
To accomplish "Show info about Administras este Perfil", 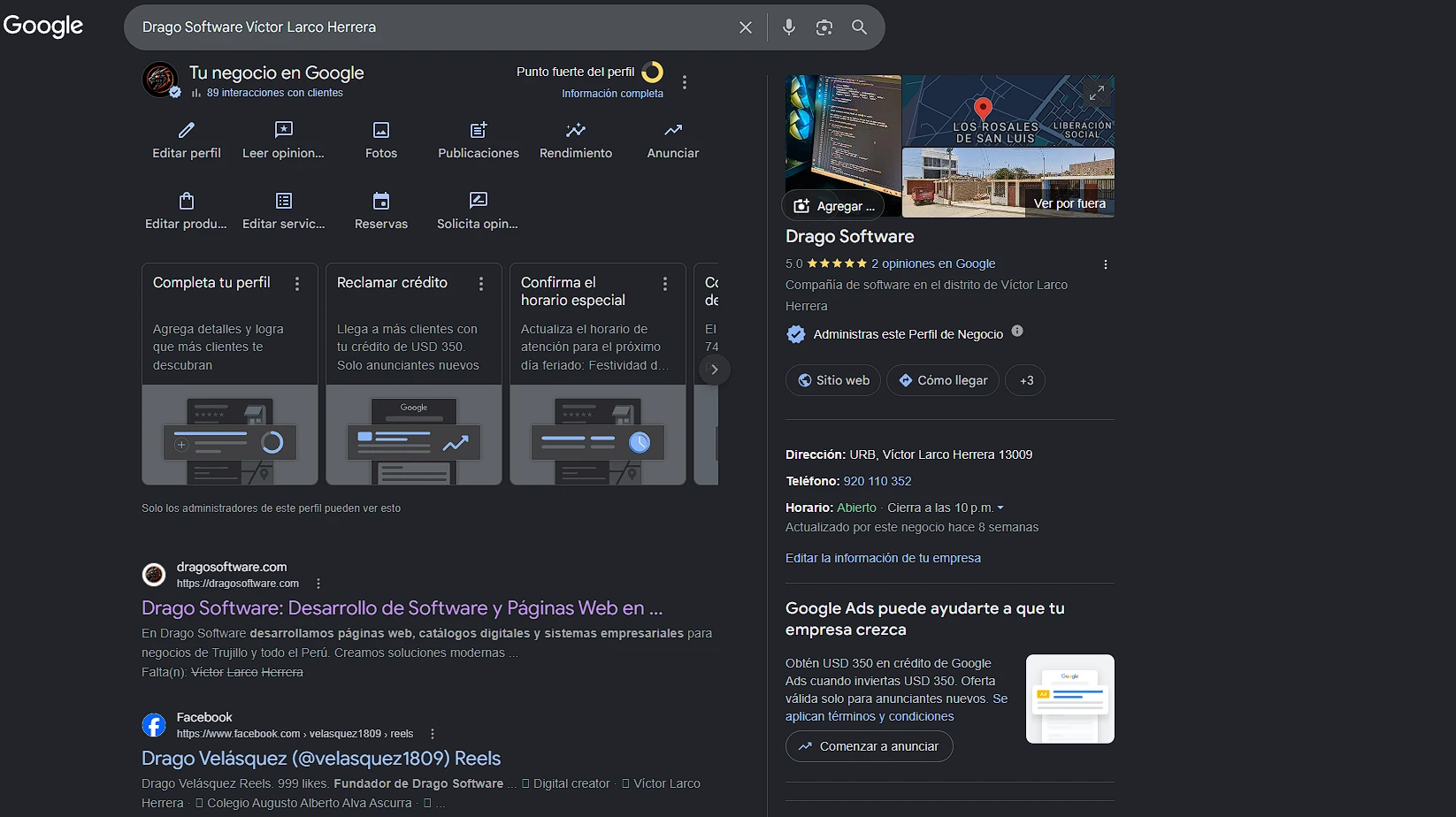I will 1017,331.
